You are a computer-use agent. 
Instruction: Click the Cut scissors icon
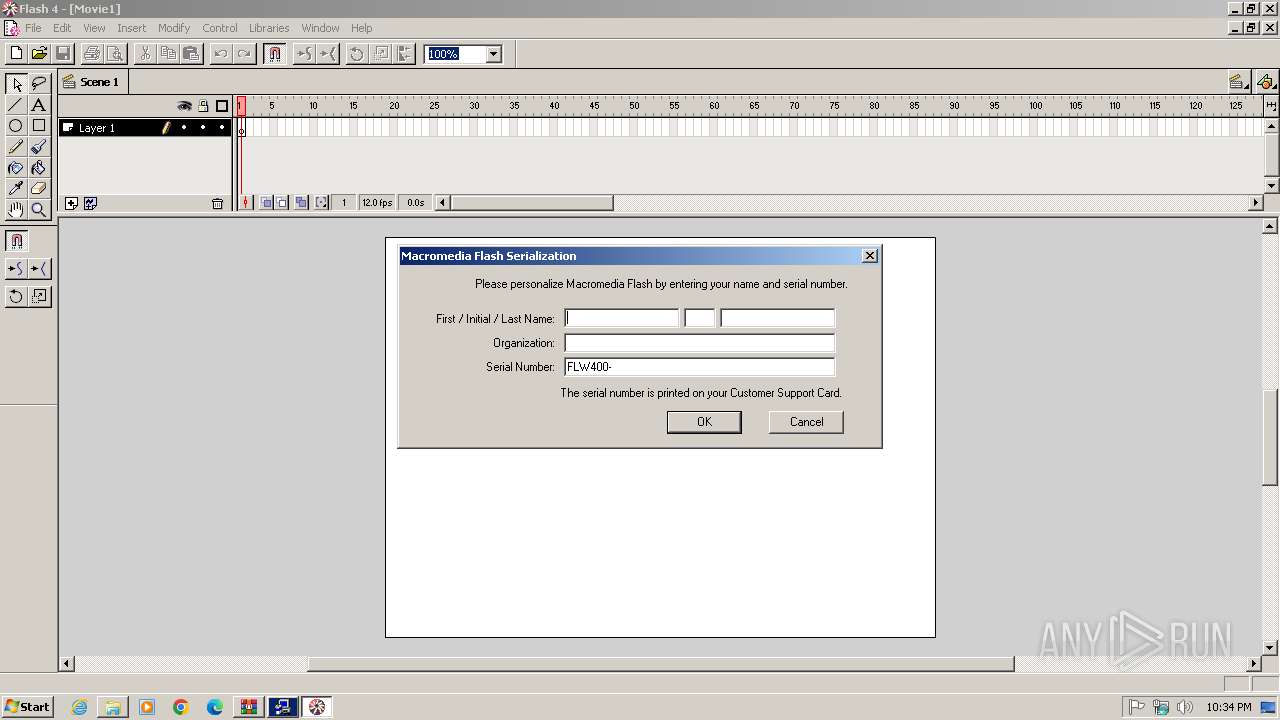[x=145, y=54]
